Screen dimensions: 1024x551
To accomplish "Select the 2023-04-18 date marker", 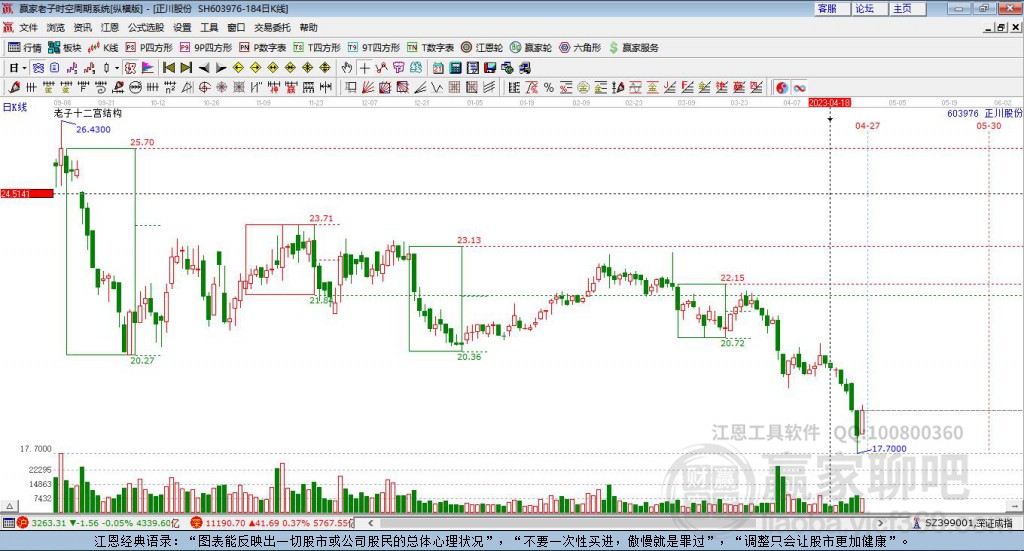I will click(829, 103).
